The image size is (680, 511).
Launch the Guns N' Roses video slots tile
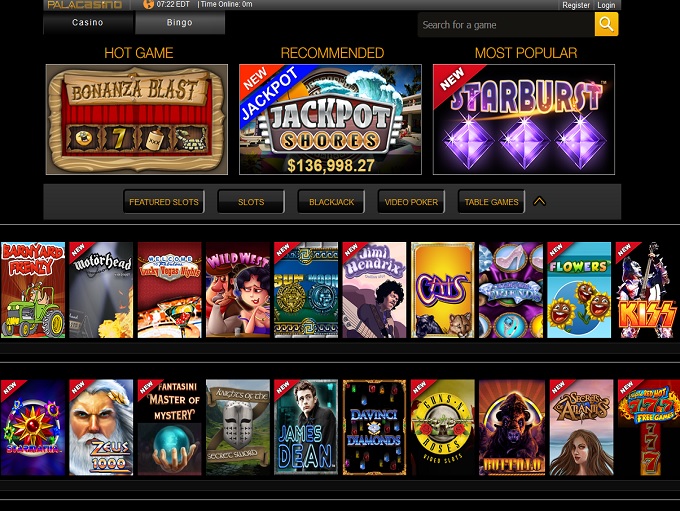click(x=443, y=427)
